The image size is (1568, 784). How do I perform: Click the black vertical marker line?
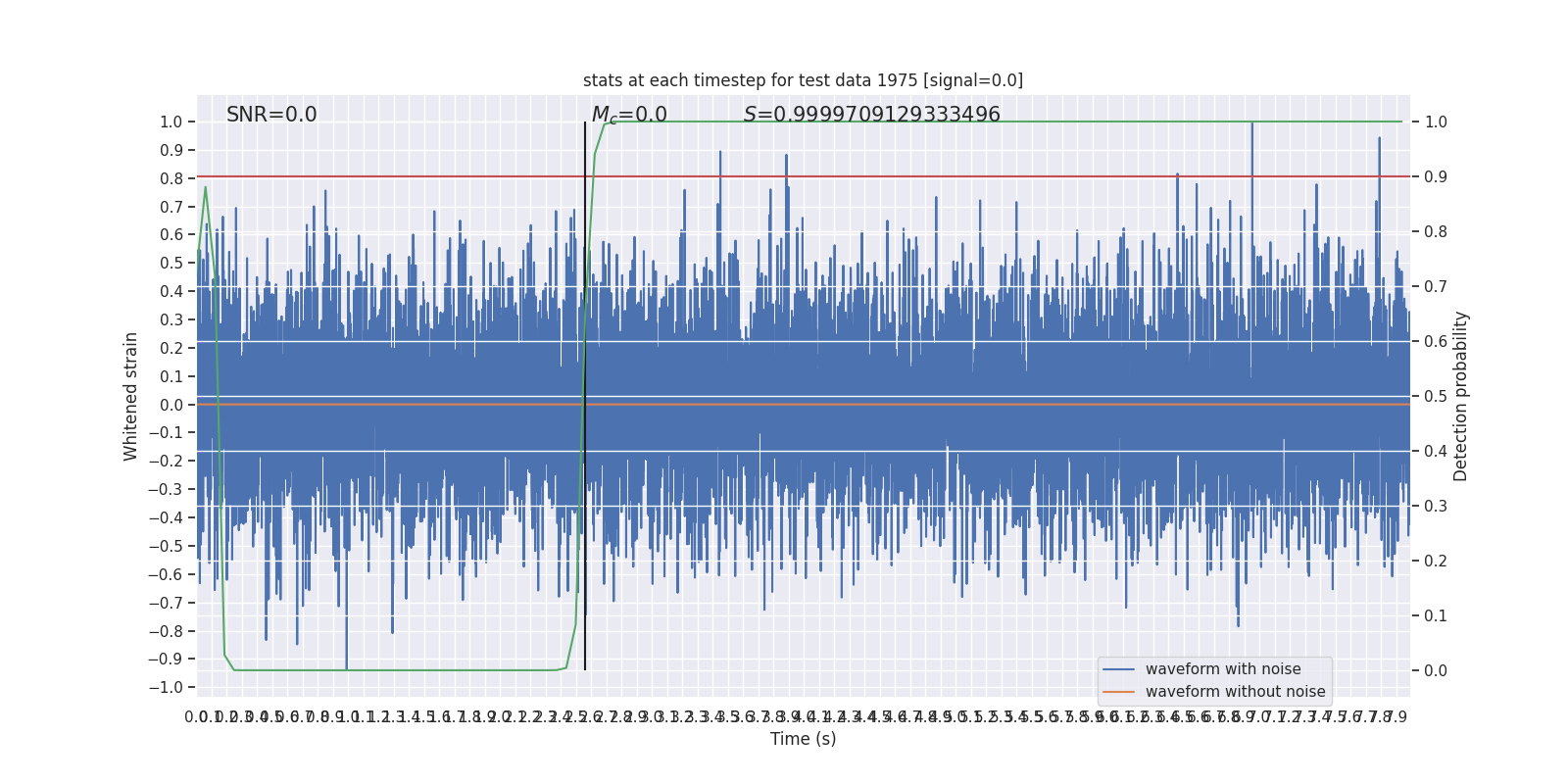coord(585,392)
